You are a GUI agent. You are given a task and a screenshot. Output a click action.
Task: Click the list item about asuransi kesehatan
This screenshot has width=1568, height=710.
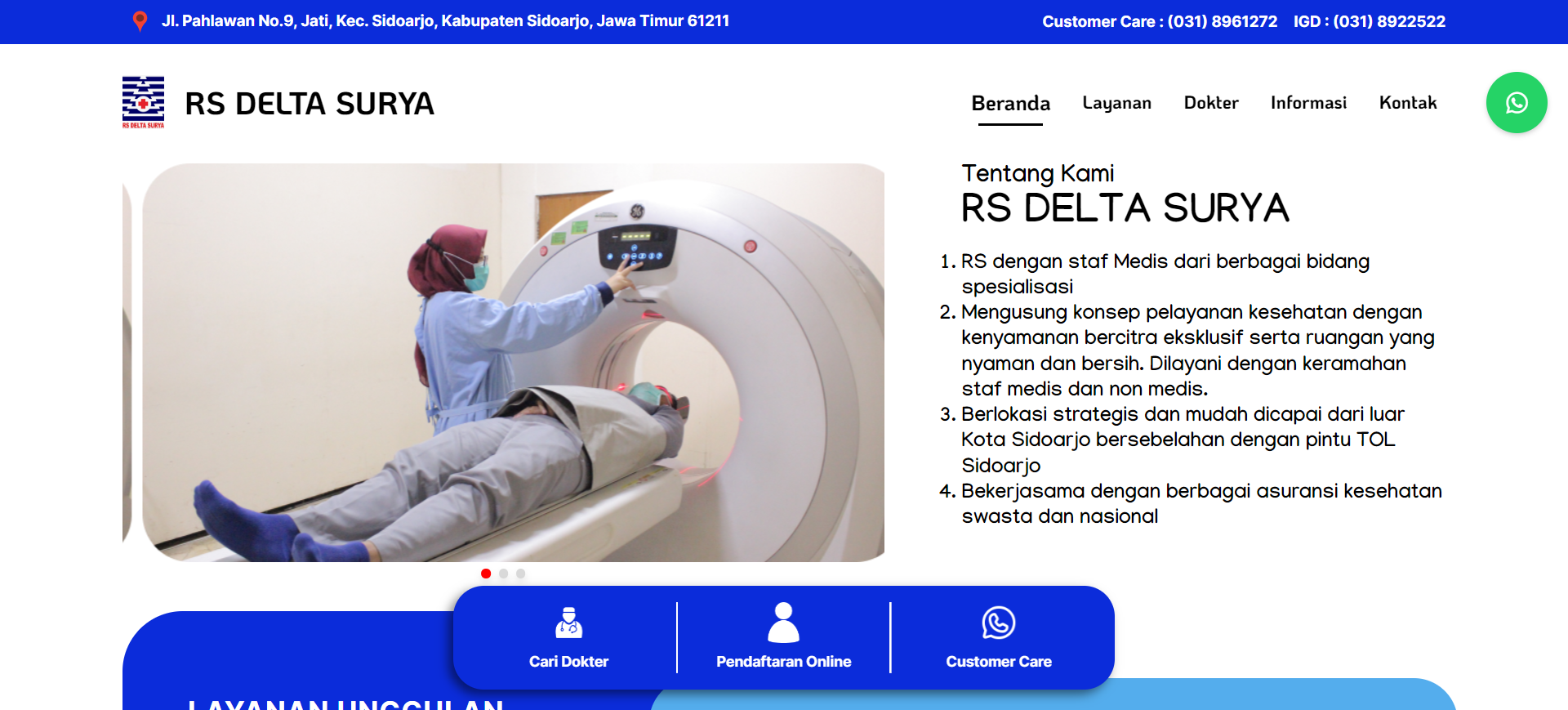(1201, 503)
